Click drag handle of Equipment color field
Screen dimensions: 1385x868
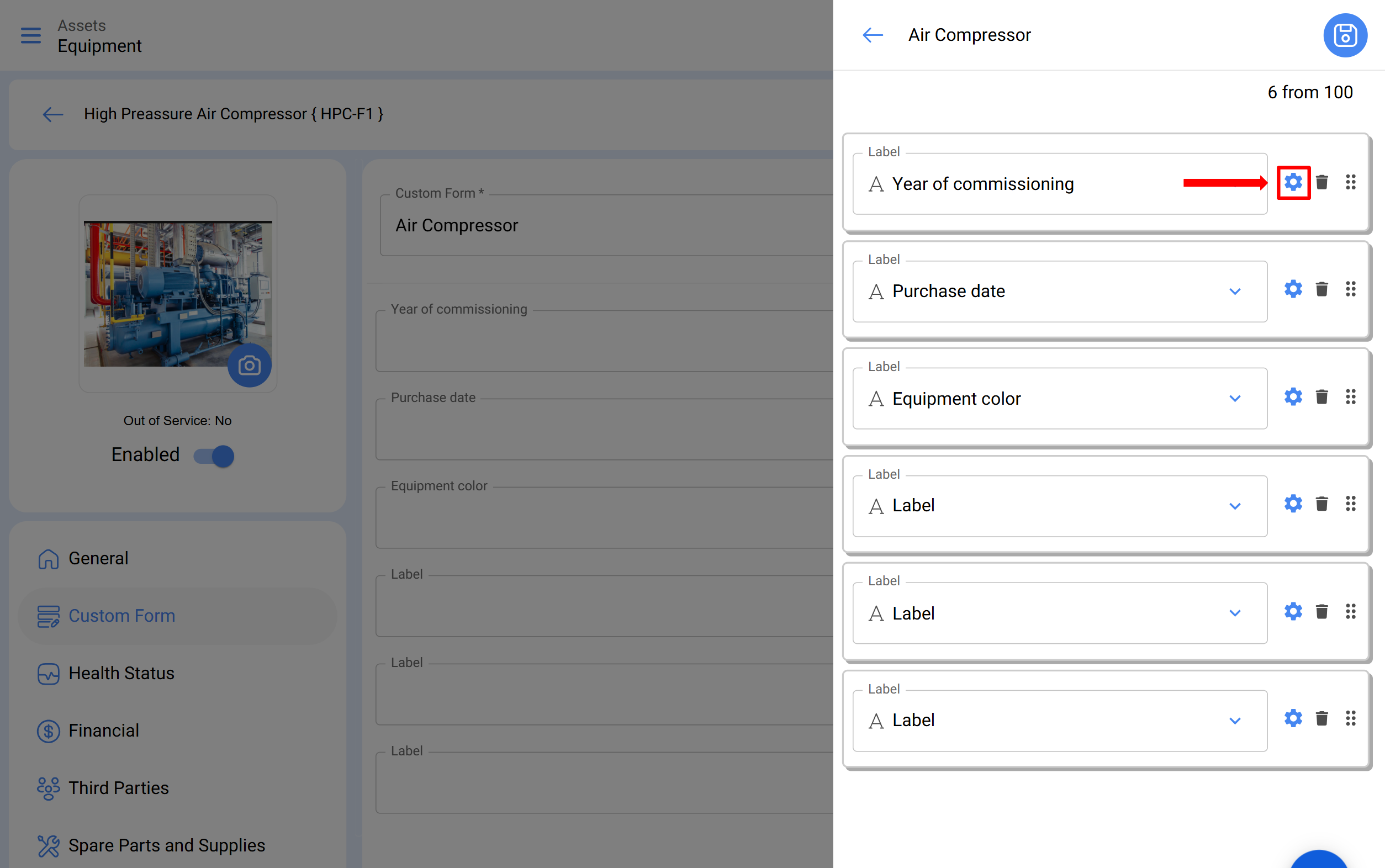[x=1350, y=396]
